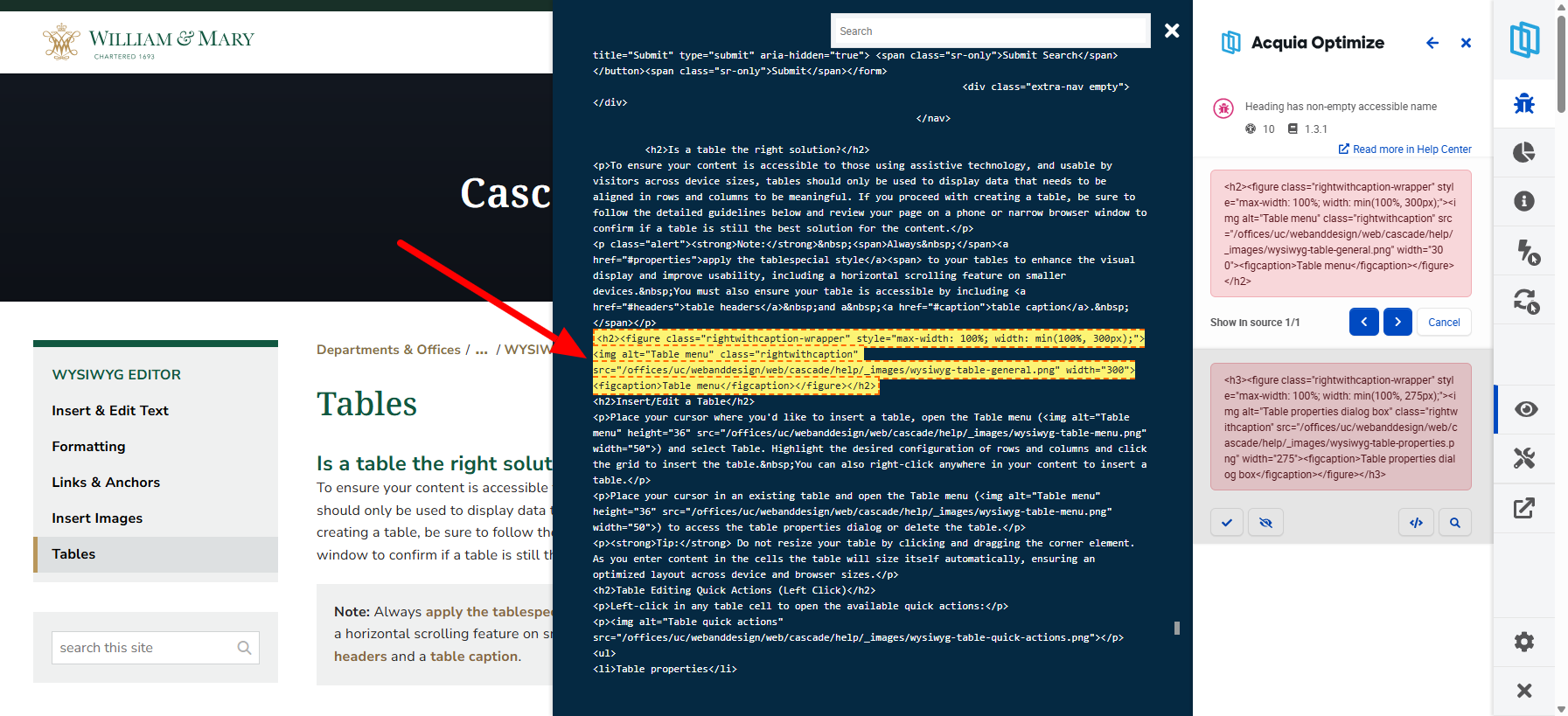Select the lightning bolt click-action icon
Image resolution: width=1568 pixels, height=716 pixels.
click(x=1527, y=252)
